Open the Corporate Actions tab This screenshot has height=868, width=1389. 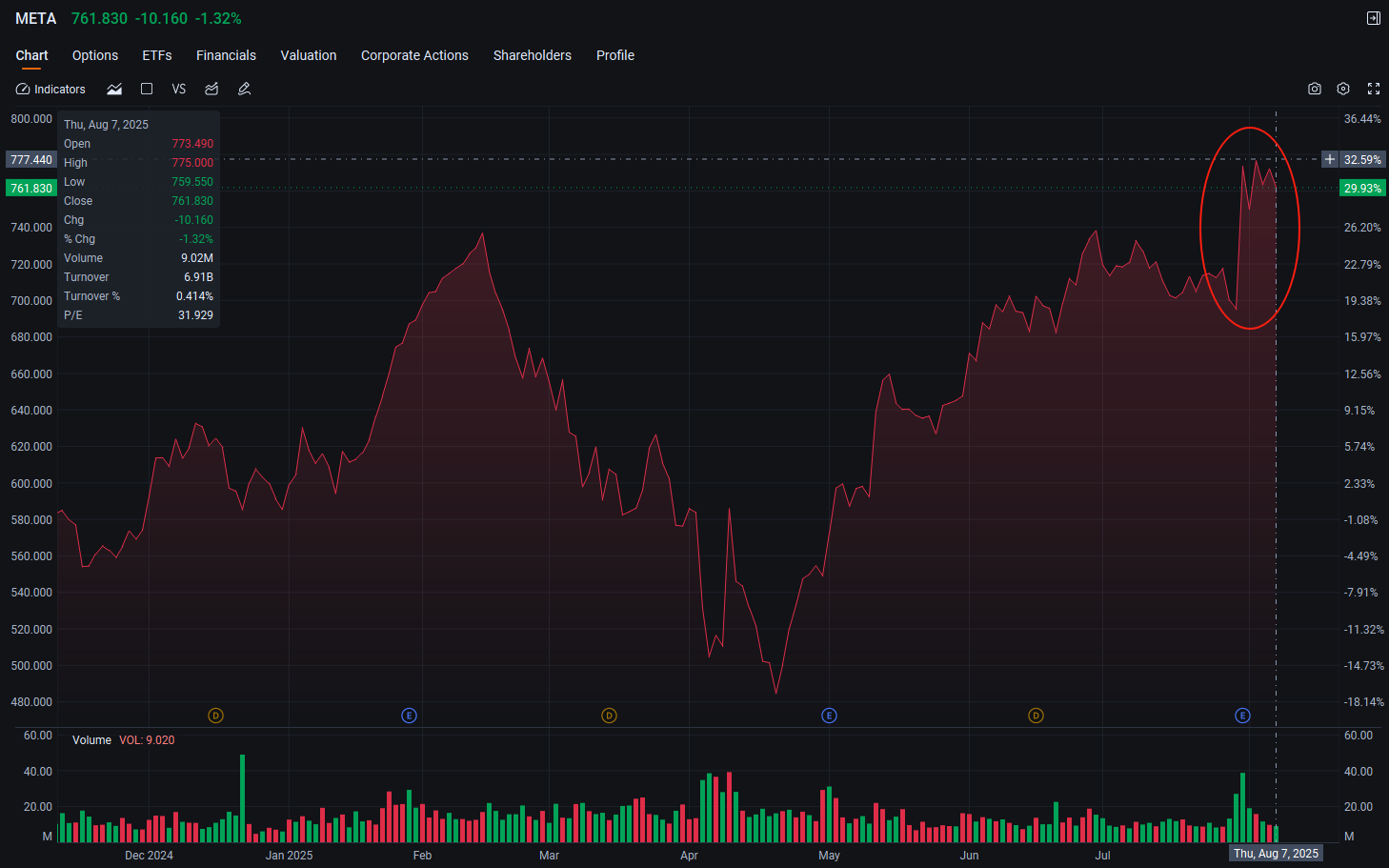414,55
